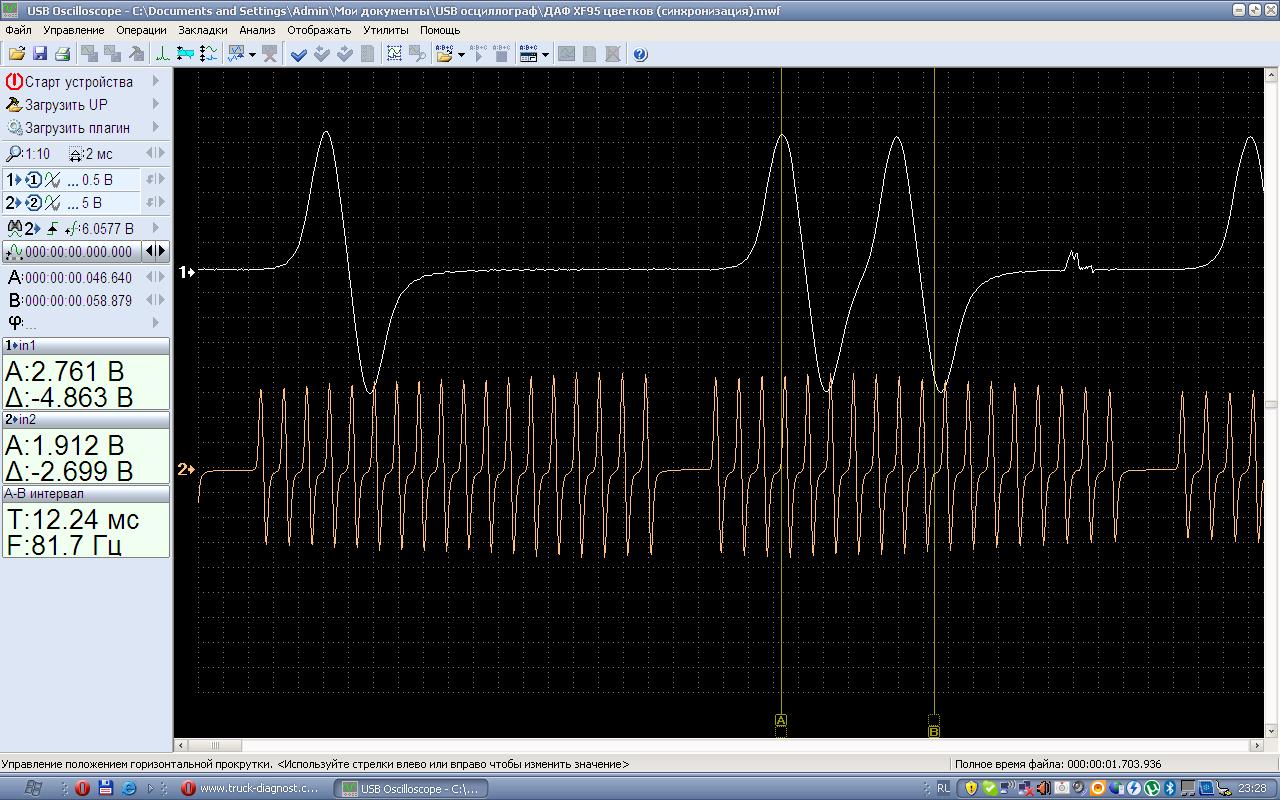
Task: Expand the Загрузить плагин arrow
Action: (156, 127)
